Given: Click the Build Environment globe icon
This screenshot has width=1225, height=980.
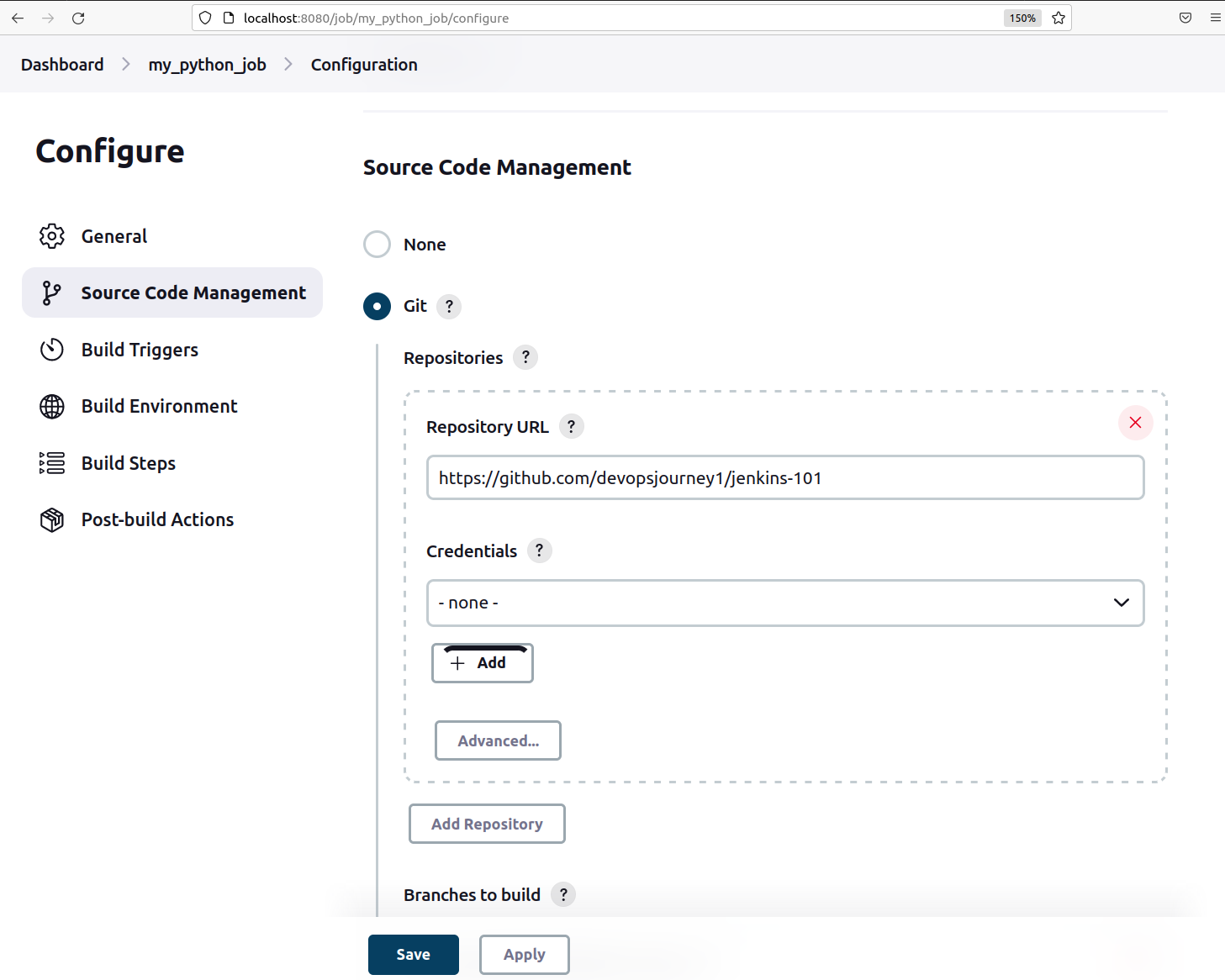Looking at the screenshot, I should (x=52, y=406).
